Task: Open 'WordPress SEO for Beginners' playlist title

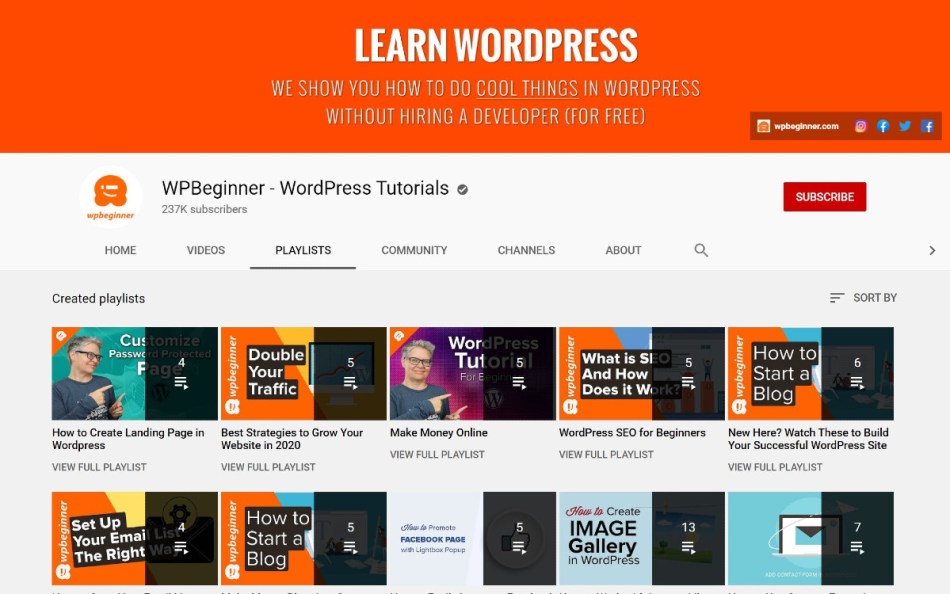Action: pos(633,433)
